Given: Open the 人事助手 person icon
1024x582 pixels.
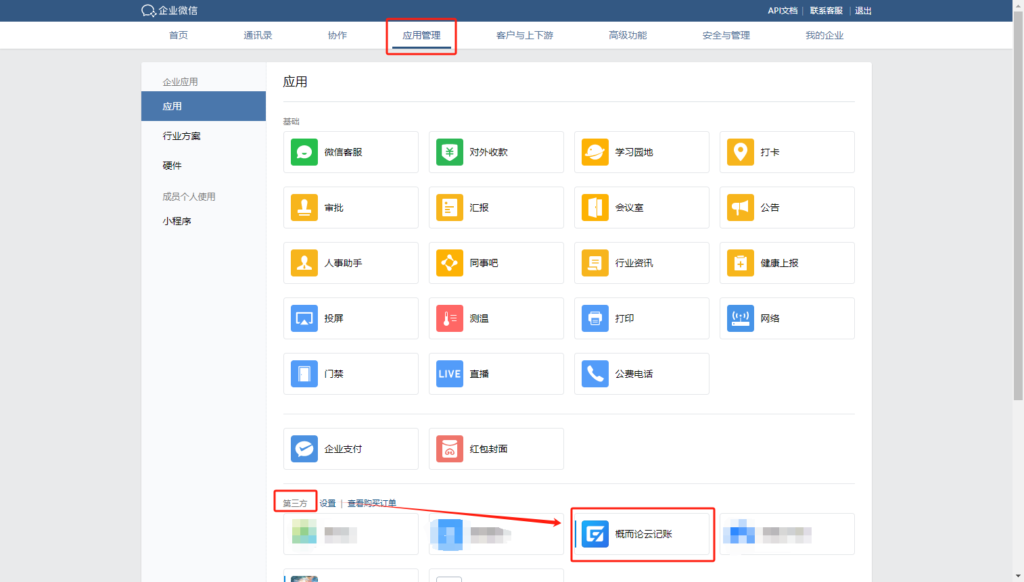Looking at the screenshot, I should coord(304,263).
